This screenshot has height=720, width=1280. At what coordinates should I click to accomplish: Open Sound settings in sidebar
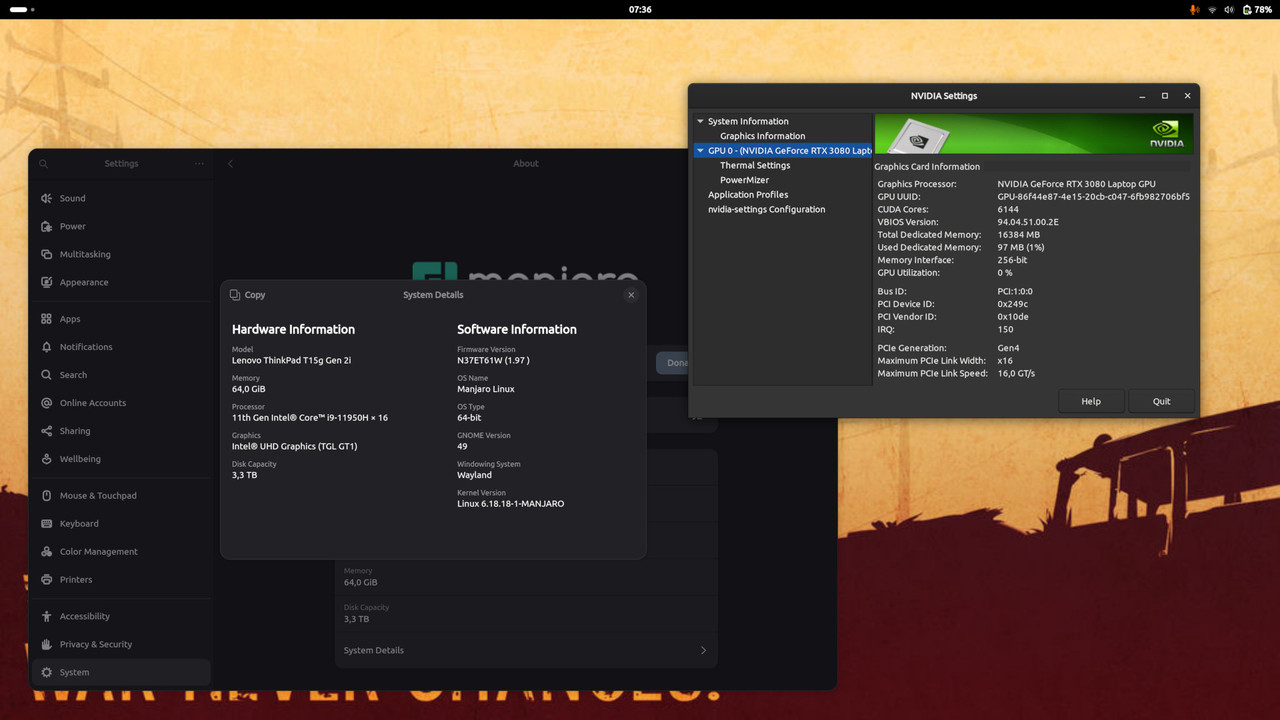pyautogui.click(x=121, y=198)
